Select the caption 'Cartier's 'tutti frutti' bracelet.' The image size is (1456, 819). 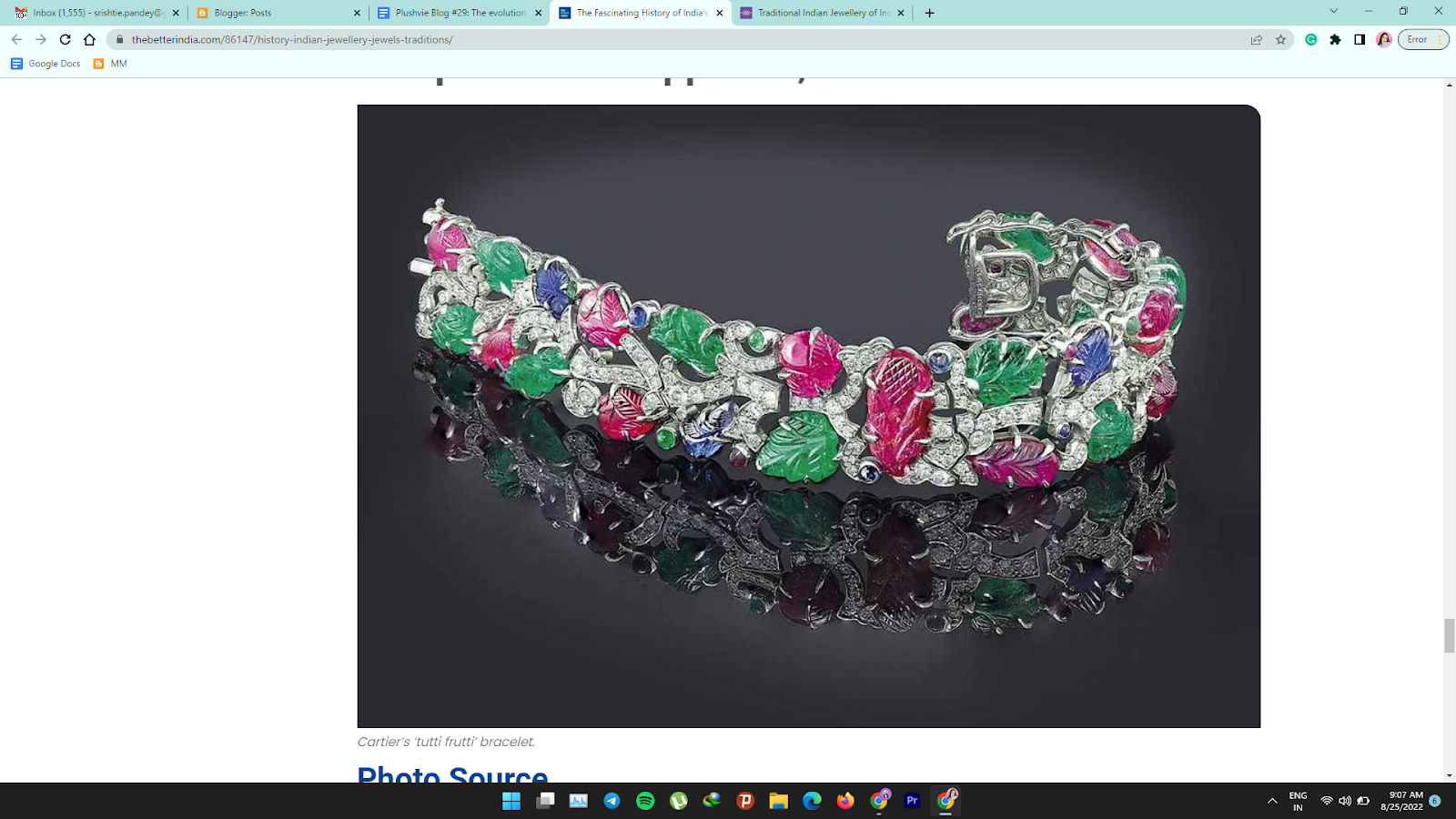point(446,742)
